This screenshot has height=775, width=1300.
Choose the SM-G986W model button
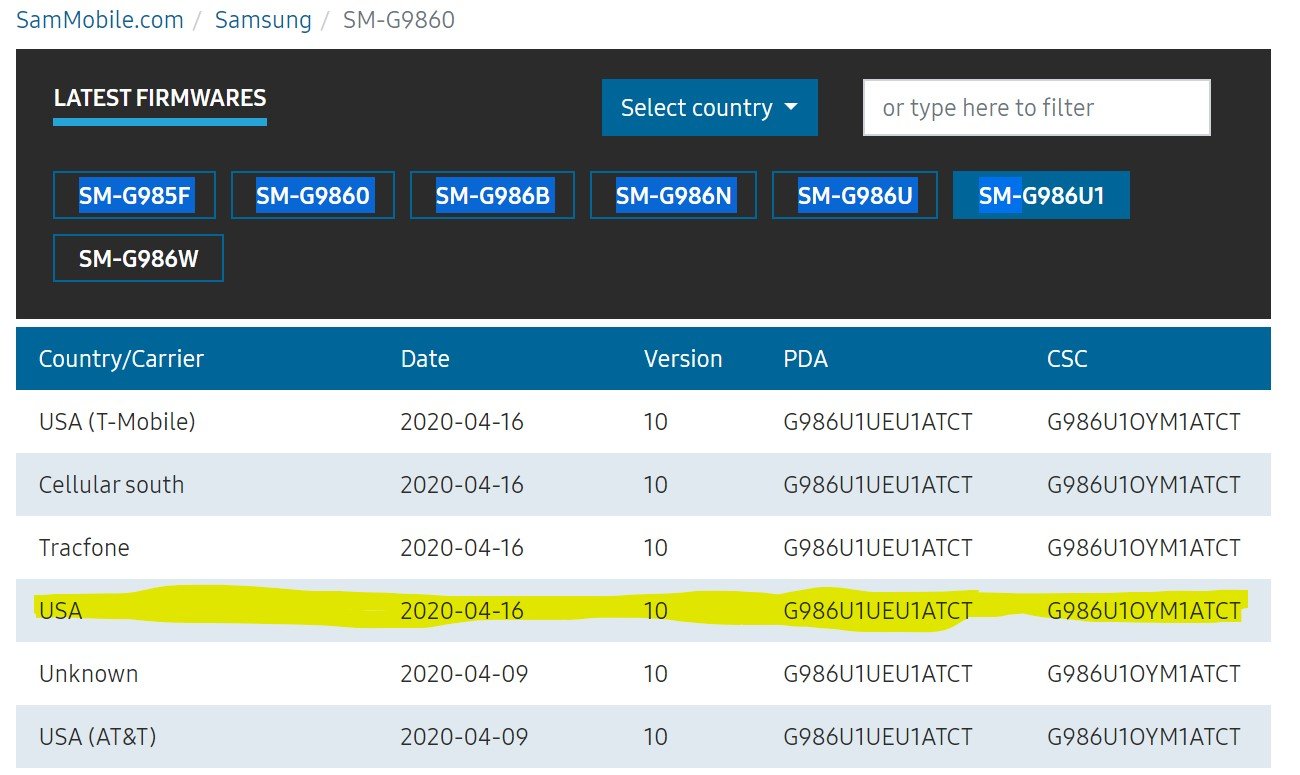click(138, 259)
